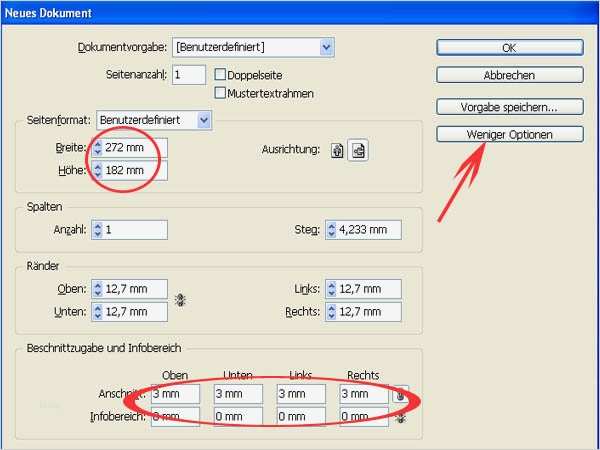The image size is (600, 450).
Task: Click the Ränder Unten value field
Action: click(x=135, y=312)
